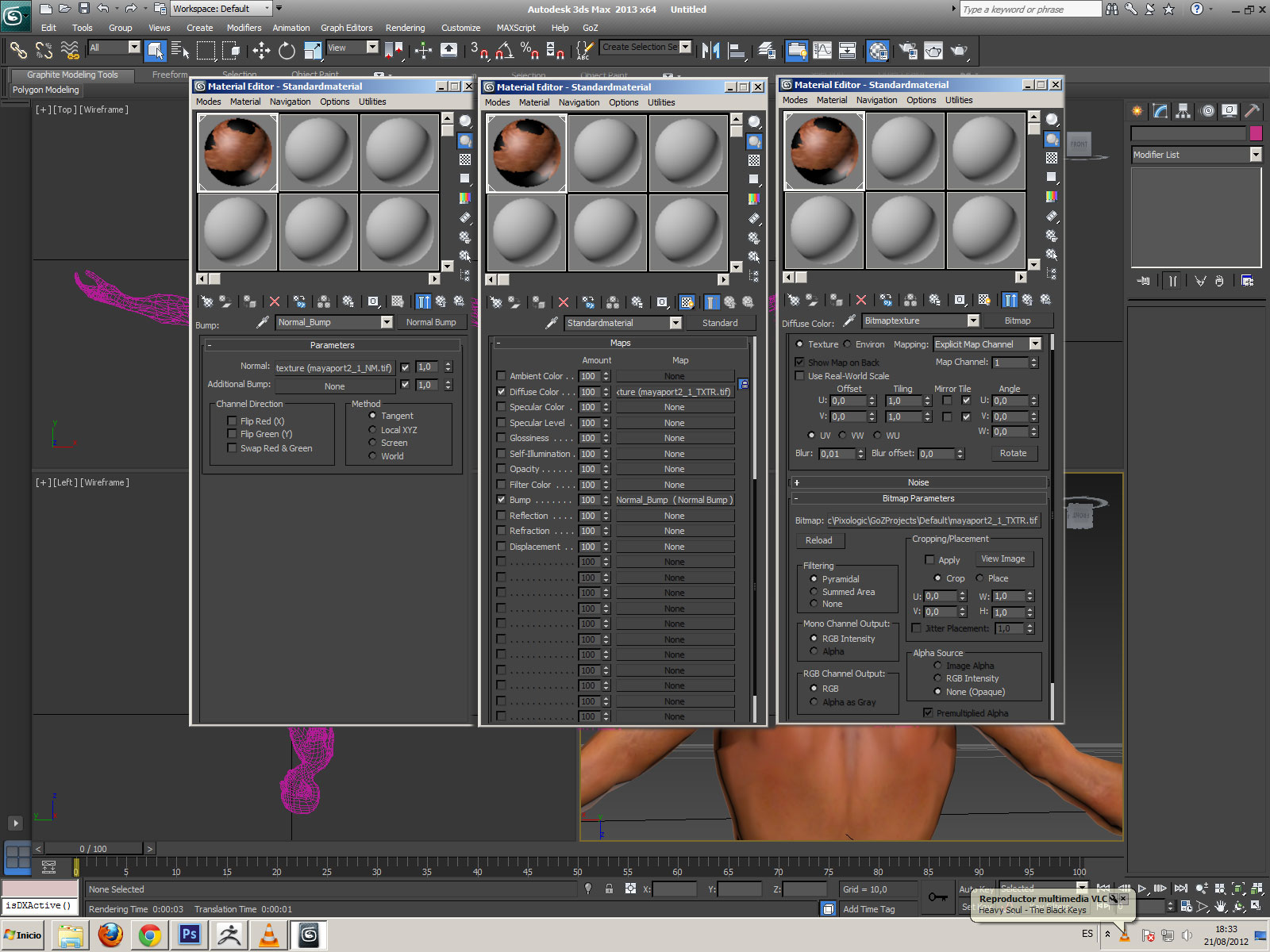Open the Normal_Bump map name dropdown

[387, 322]
